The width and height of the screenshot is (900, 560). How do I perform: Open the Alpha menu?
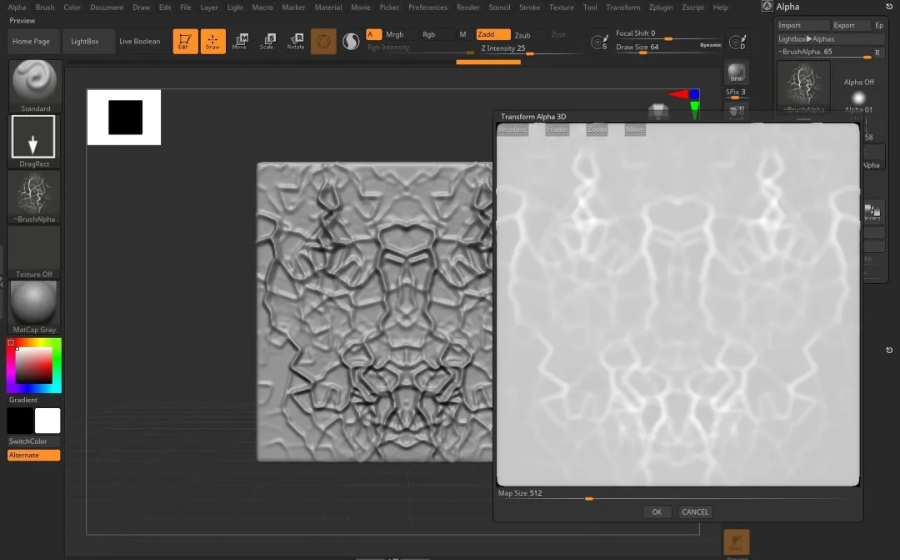tap(17, 7)
